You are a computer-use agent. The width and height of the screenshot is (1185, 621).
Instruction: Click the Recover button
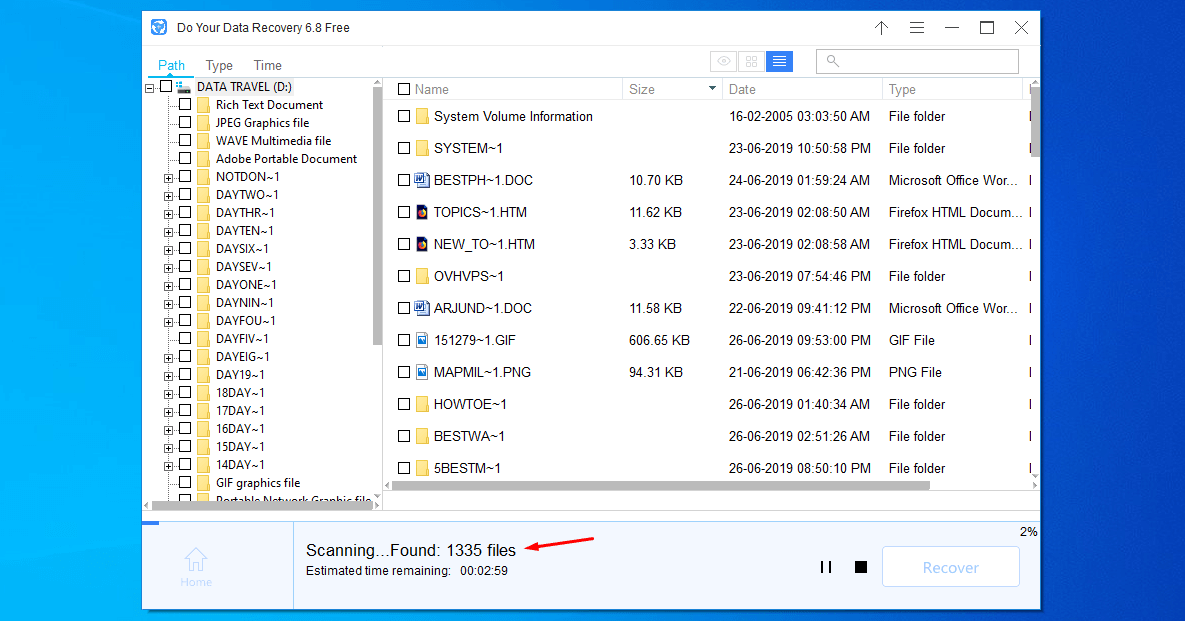coord(951,567)
